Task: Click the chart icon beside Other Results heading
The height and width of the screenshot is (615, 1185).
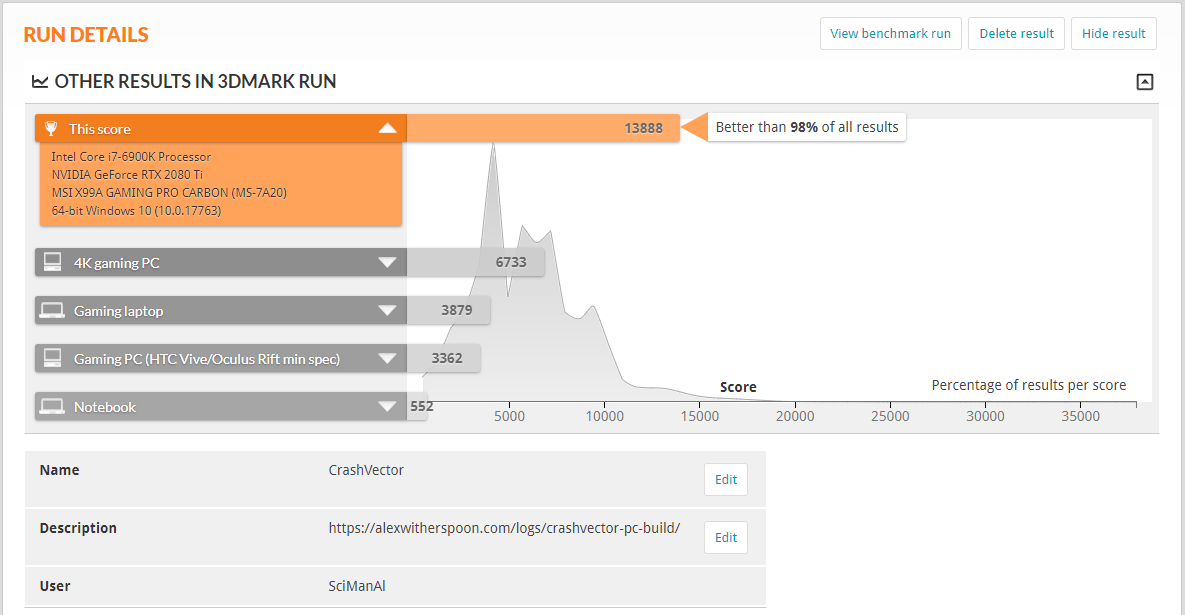Action: pyautogui.click(x=40, y=82)
